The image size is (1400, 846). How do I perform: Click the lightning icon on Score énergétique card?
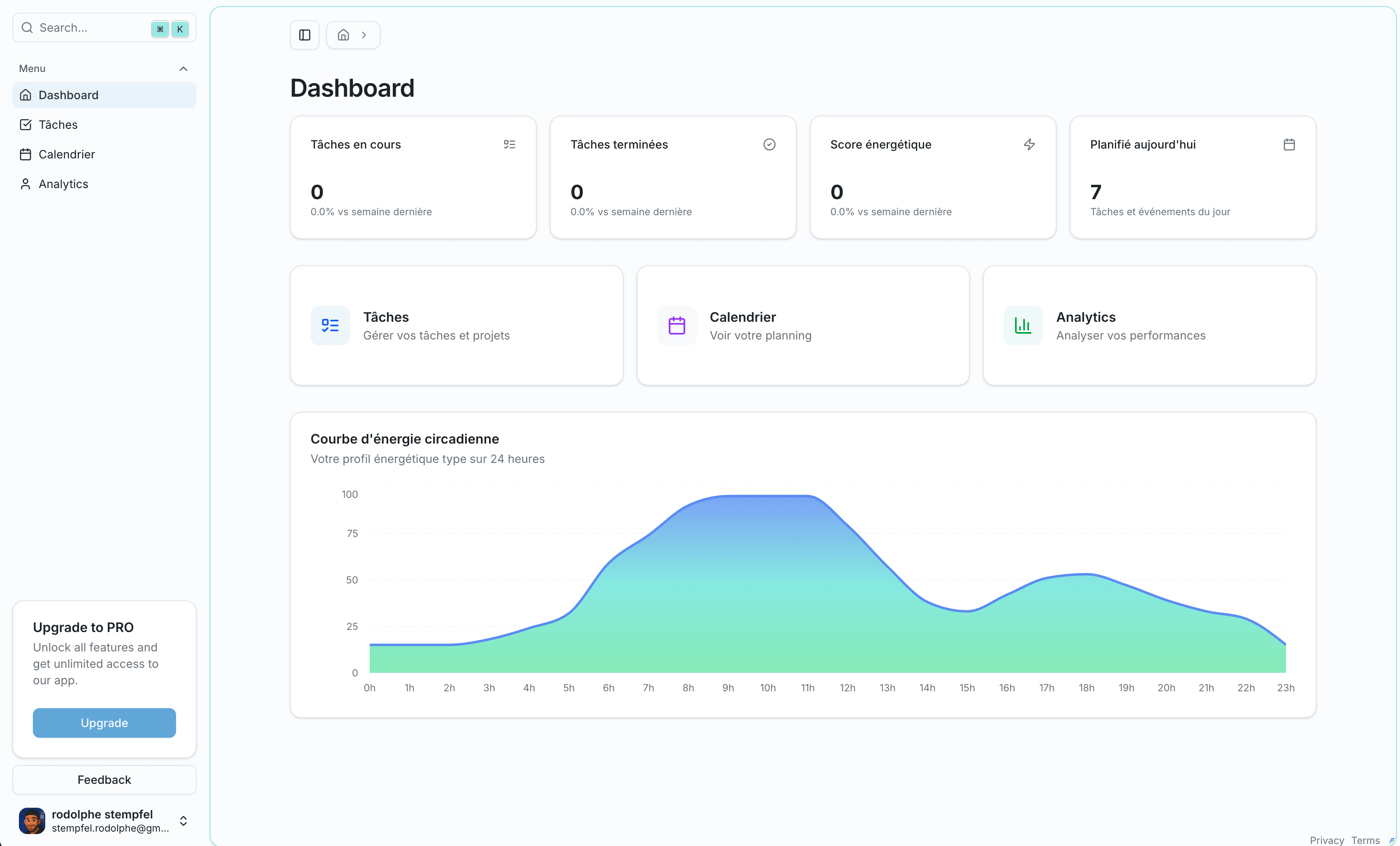click(1029, 144)
